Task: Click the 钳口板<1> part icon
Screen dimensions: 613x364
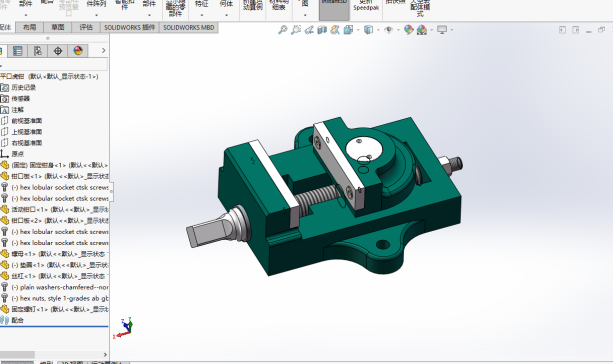Action: coord(4,176)
